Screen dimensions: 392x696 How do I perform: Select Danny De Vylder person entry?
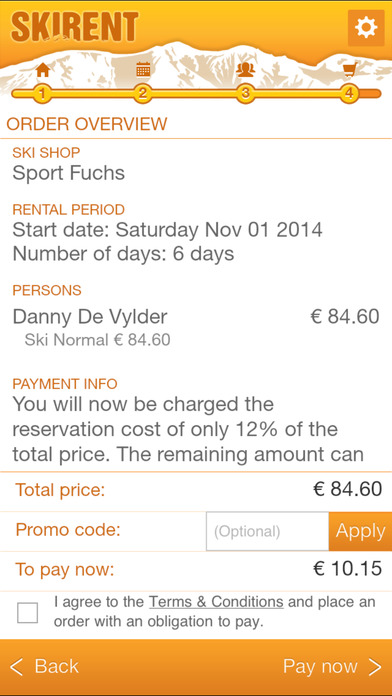click(x=90, y=316)
